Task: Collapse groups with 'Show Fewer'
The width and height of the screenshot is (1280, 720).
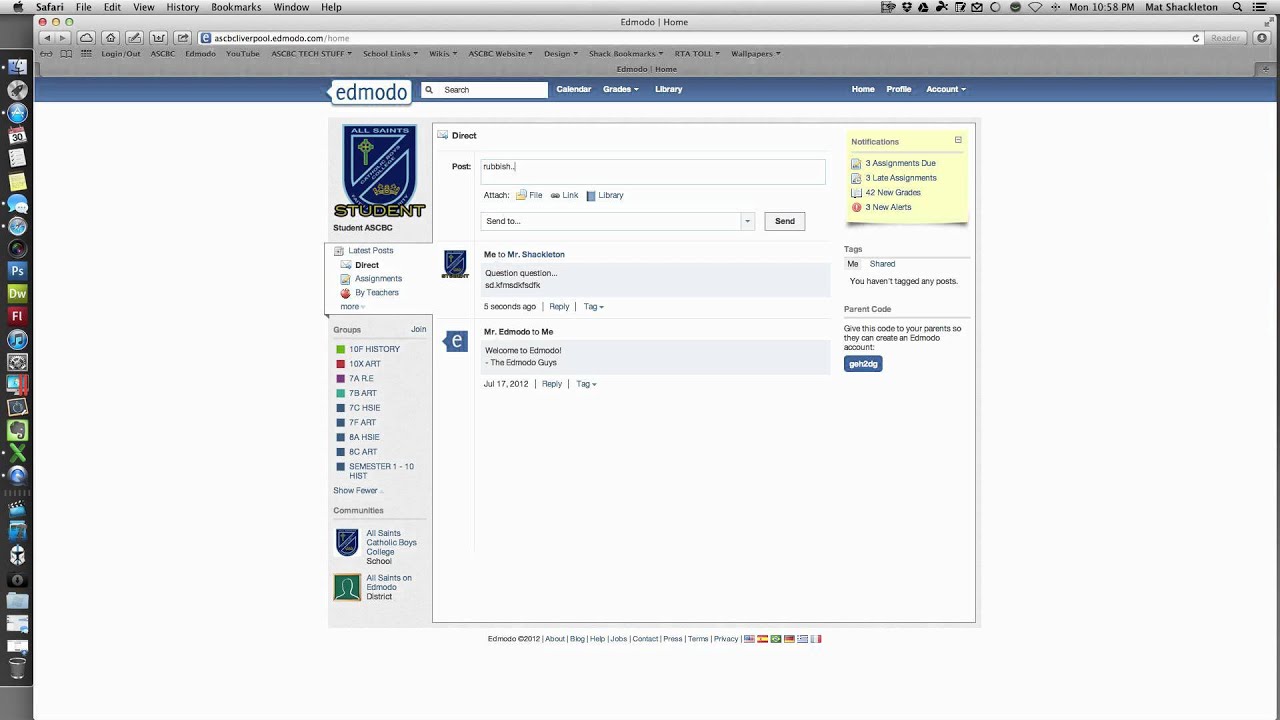Action: pos(358,490)
